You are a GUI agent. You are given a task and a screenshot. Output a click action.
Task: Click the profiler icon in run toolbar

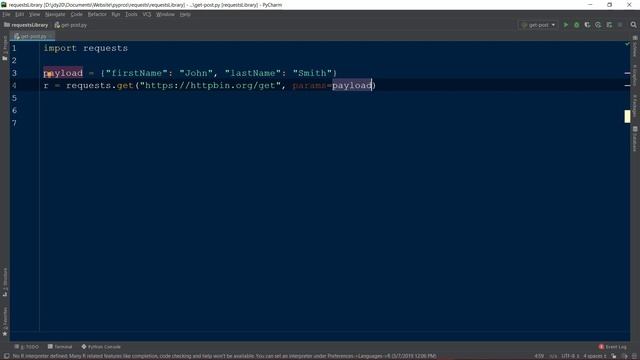click(x=598, y=25)
